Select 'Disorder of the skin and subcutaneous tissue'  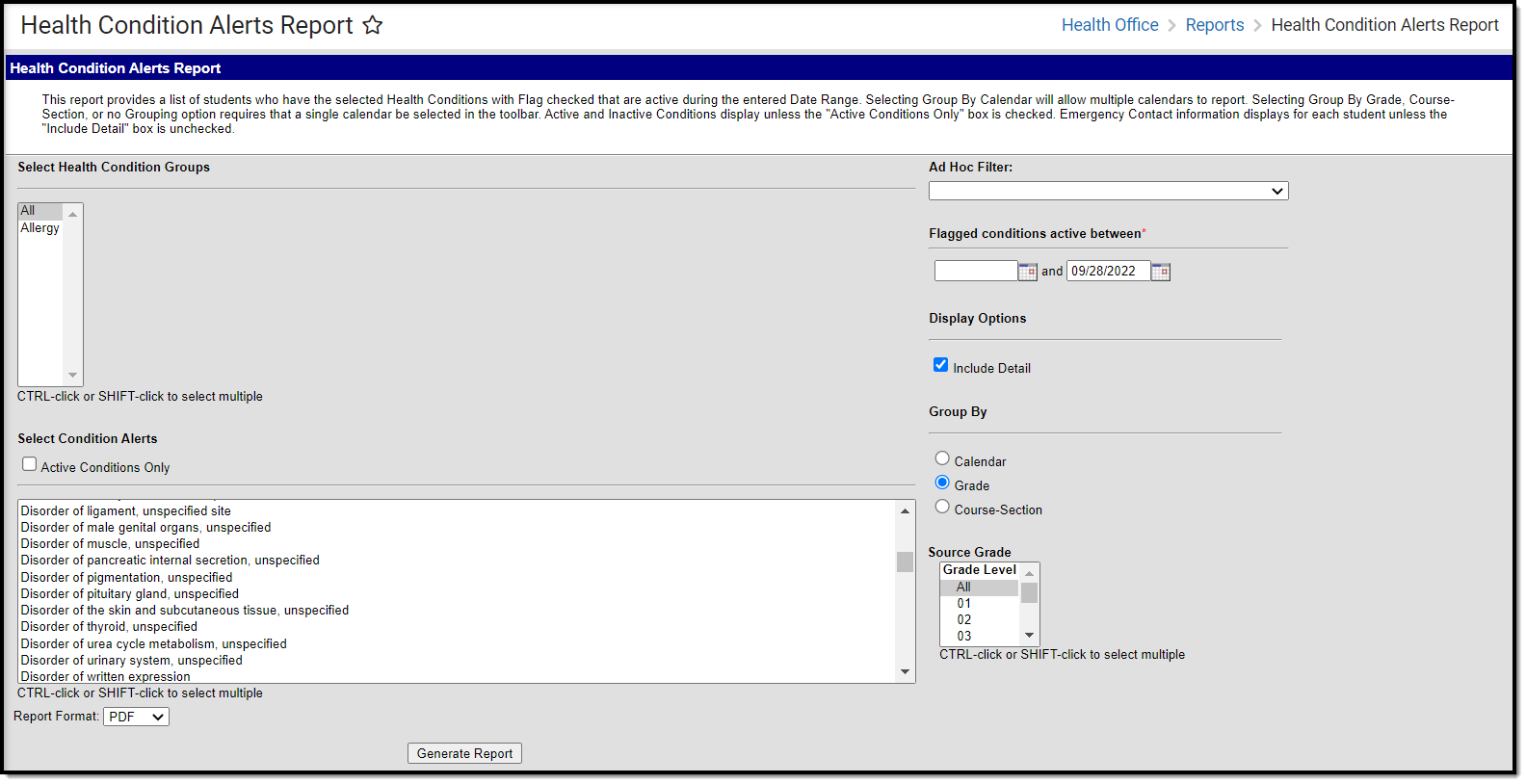click(457, 611)
